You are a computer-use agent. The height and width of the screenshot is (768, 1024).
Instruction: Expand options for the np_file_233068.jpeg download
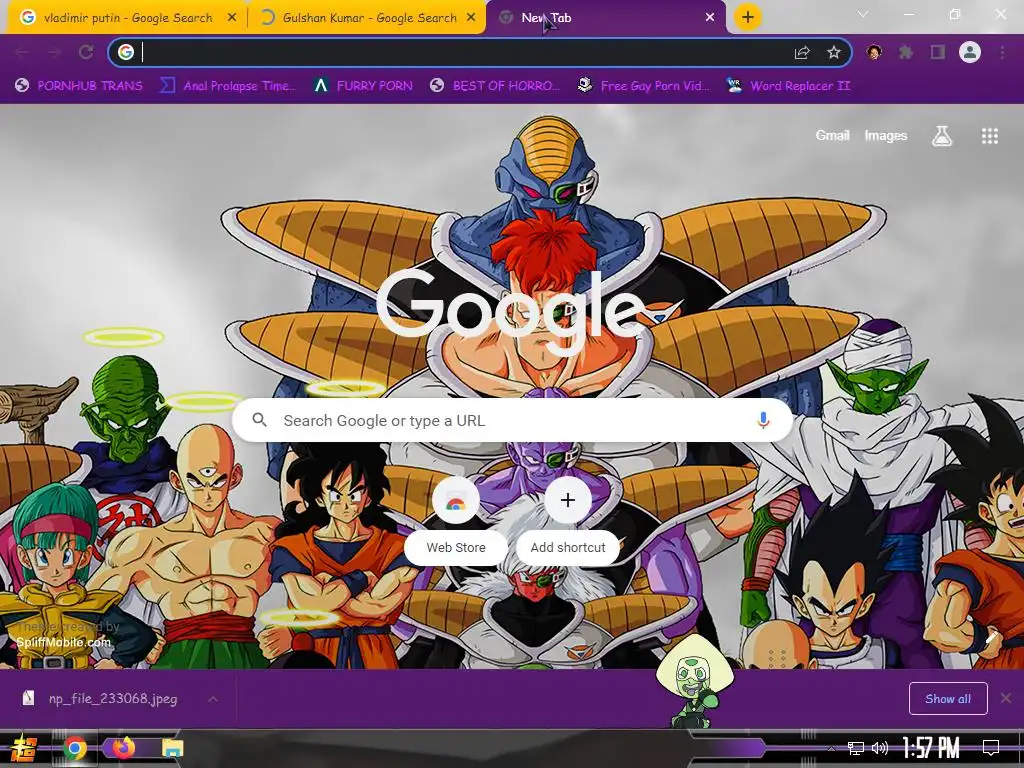tap(213, 699)
